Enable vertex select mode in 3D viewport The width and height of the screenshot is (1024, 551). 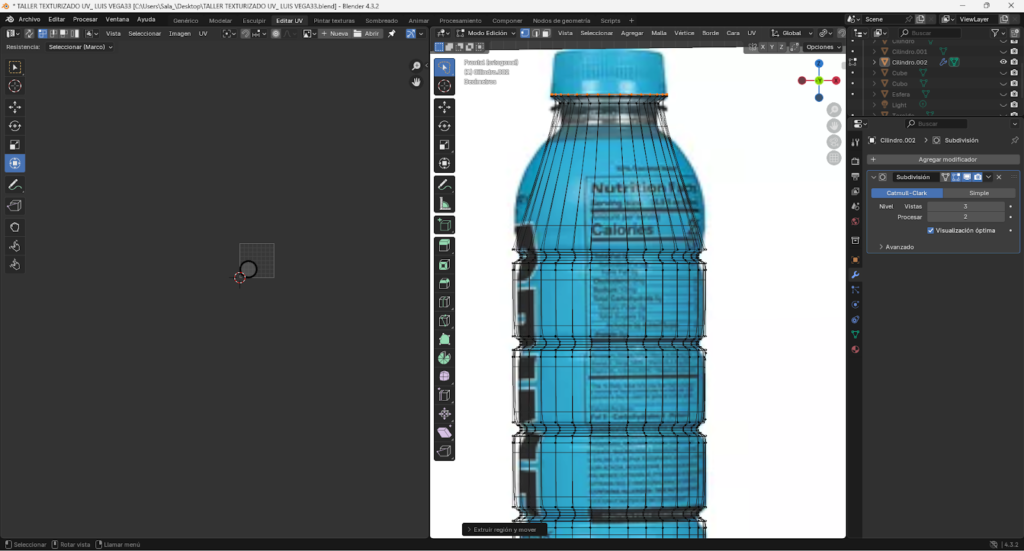[x=524, y=33]
